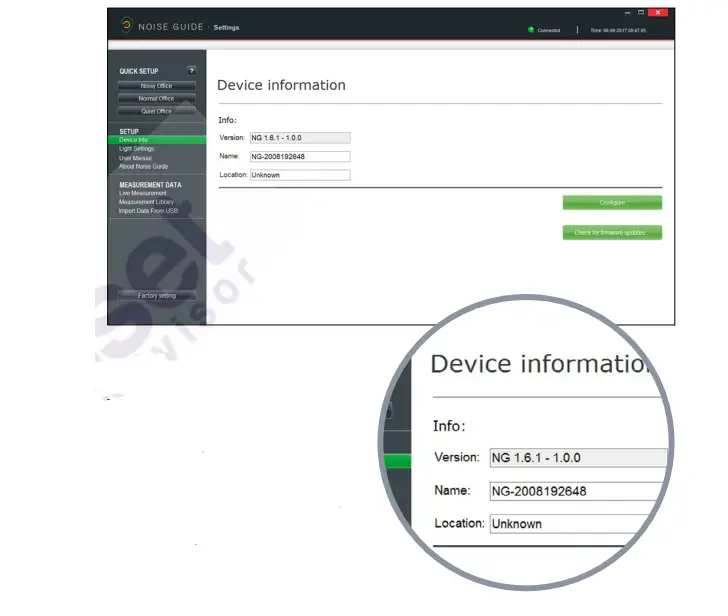Apply the Noisy Office quick setup

pos(156,86)
